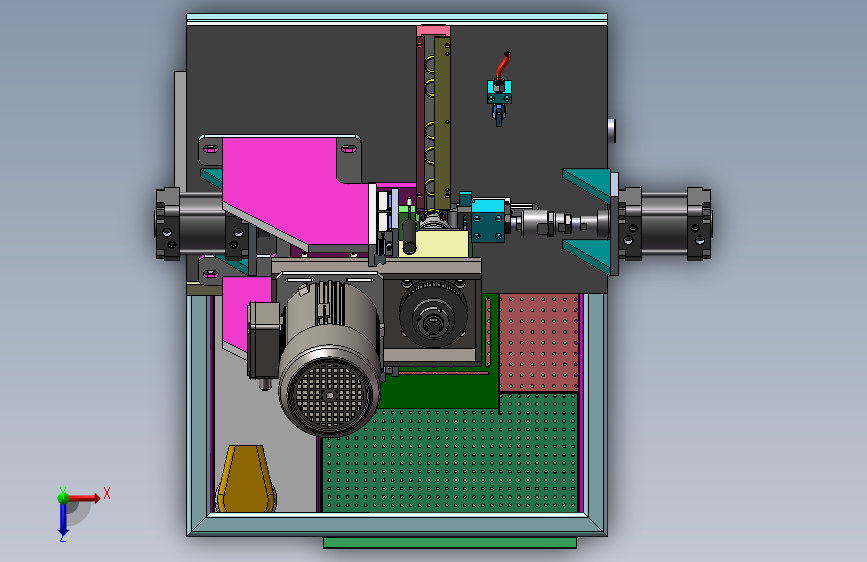Select the right-side pneumatic cylinder
867x562 pixels.
pyautogui.click(x=665, y=223)
